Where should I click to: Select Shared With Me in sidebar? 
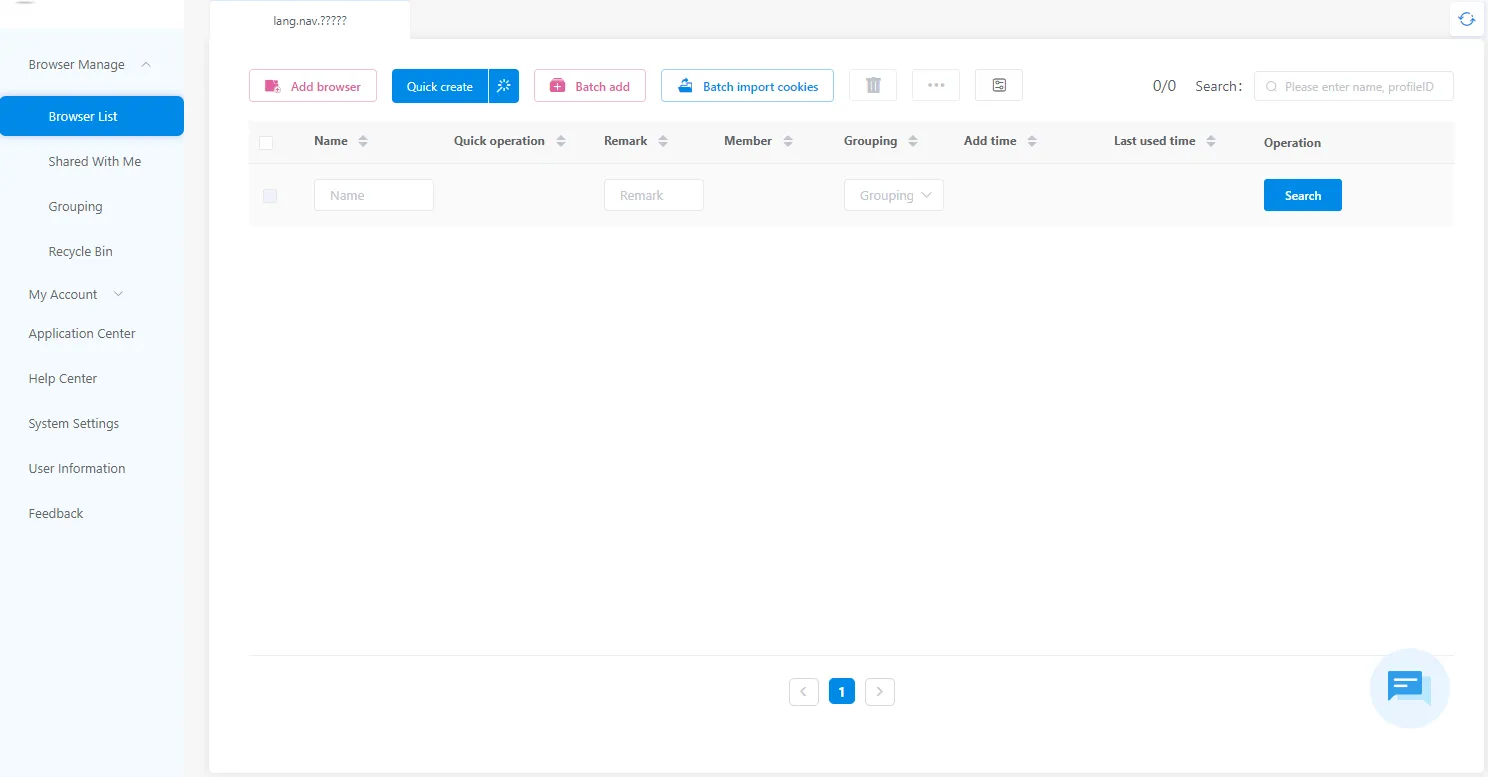(94, 162)
